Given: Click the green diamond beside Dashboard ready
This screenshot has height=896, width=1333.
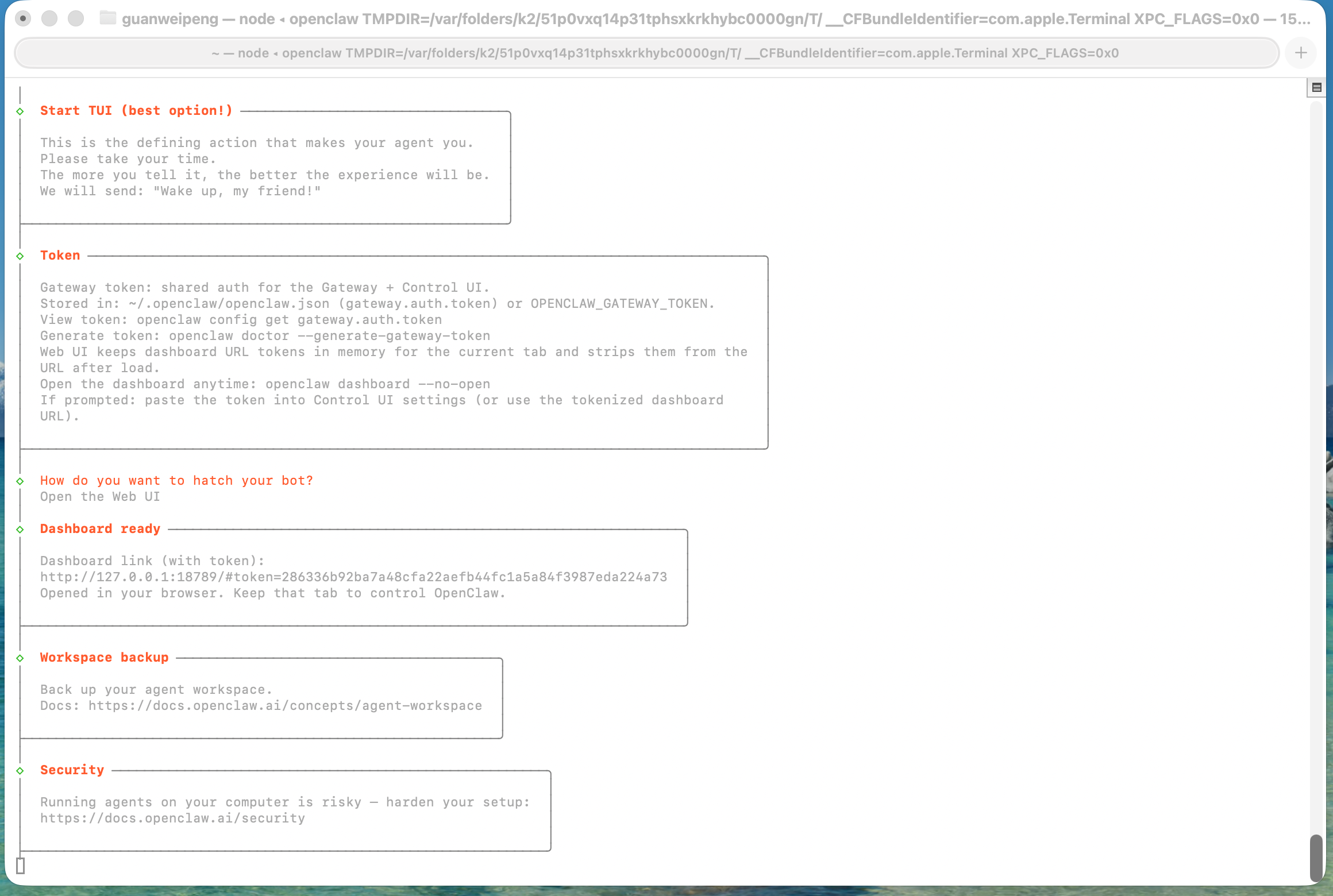Looking at the screenshot, I should [x=20, y=530].
